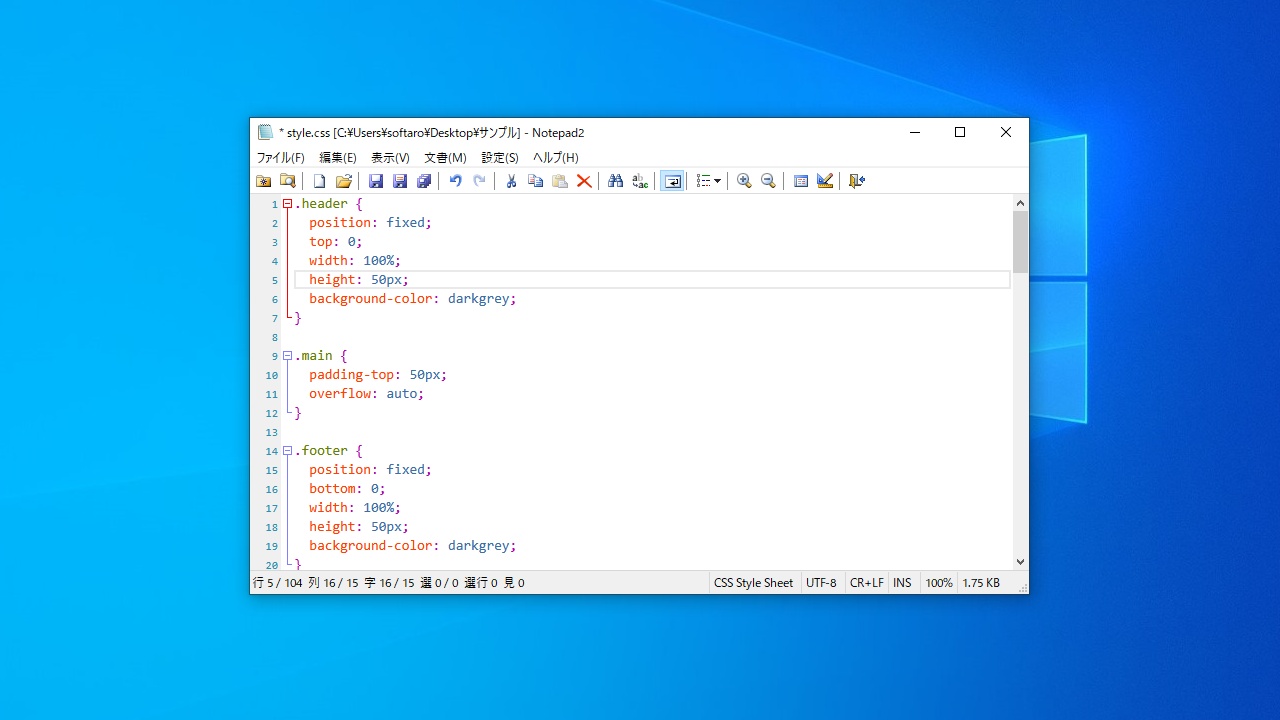
Task: Click the Redo arrow icon
Action: coord(480,181)
